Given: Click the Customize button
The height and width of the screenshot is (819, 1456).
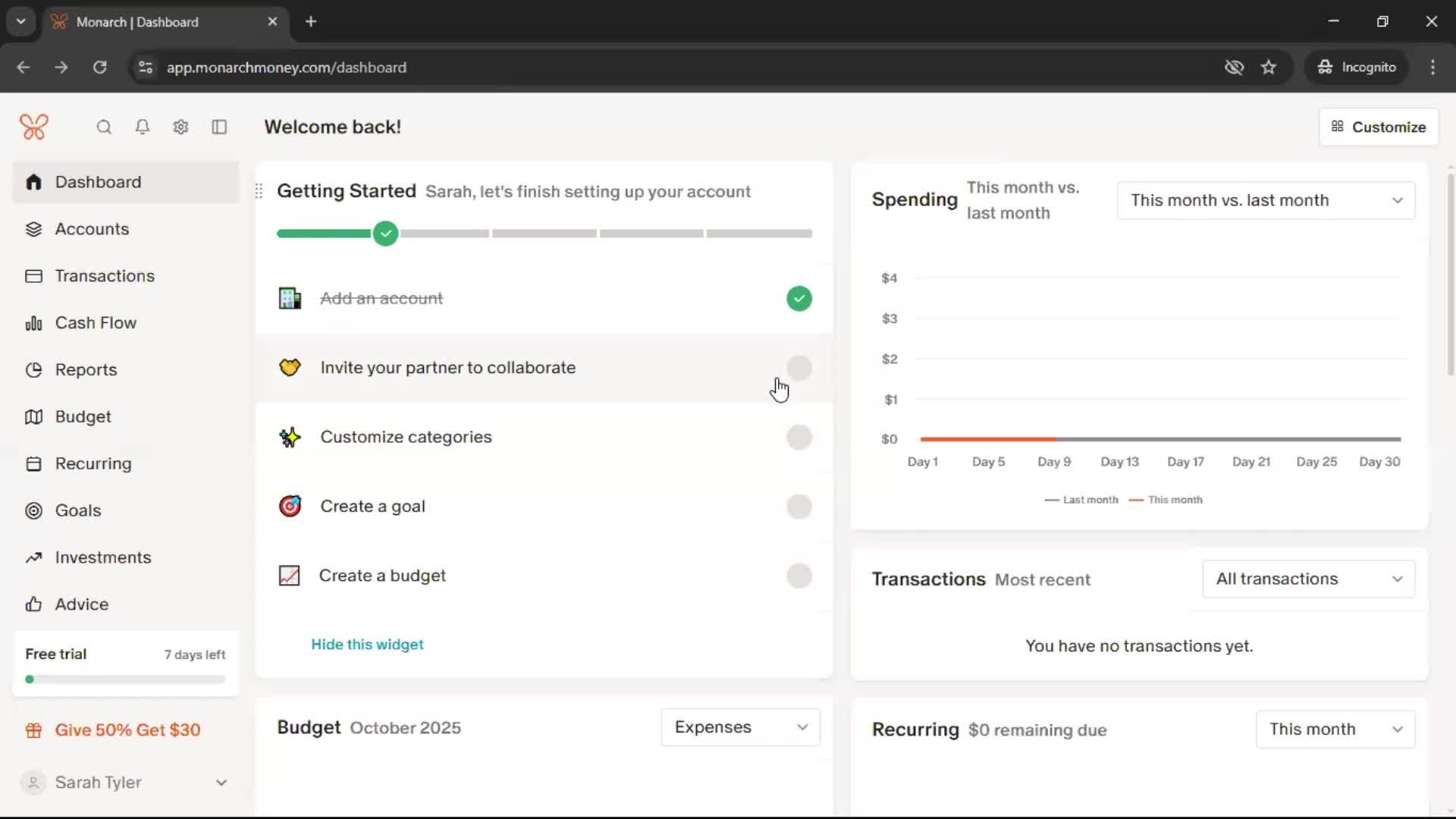Looking at the screenshot, I should 1379,127.
